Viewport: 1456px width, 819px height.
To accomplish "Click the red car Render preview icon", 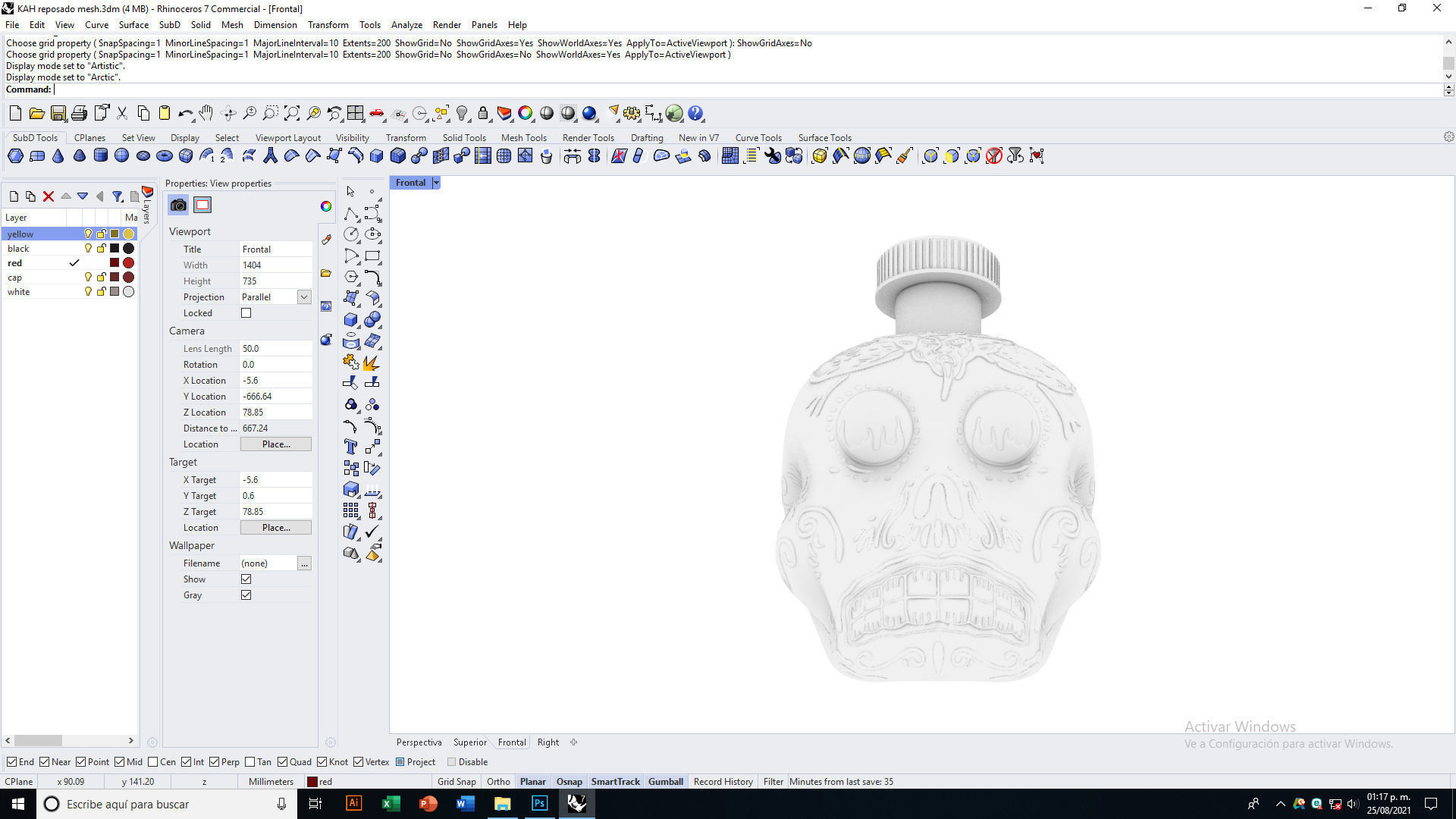I will (377, 114).
